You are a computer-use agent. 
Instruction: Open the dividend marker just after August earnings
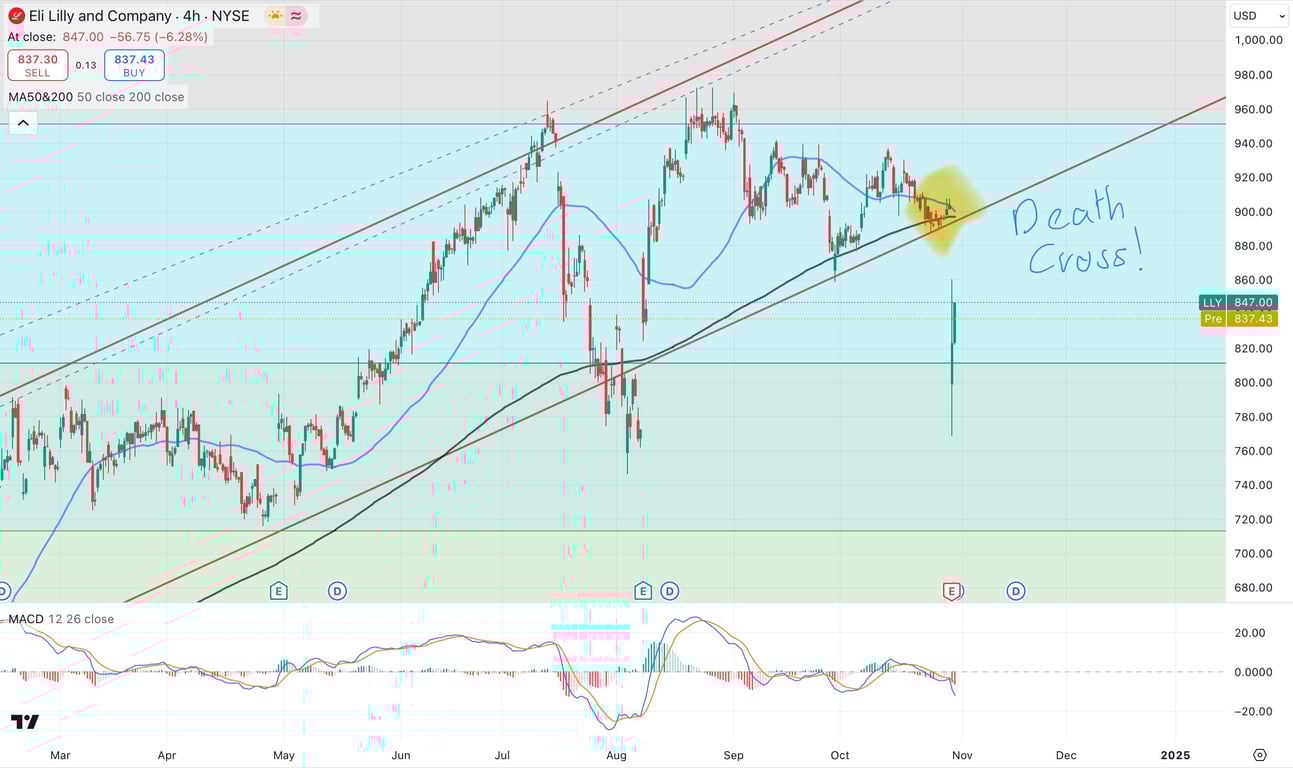[669, 591]
